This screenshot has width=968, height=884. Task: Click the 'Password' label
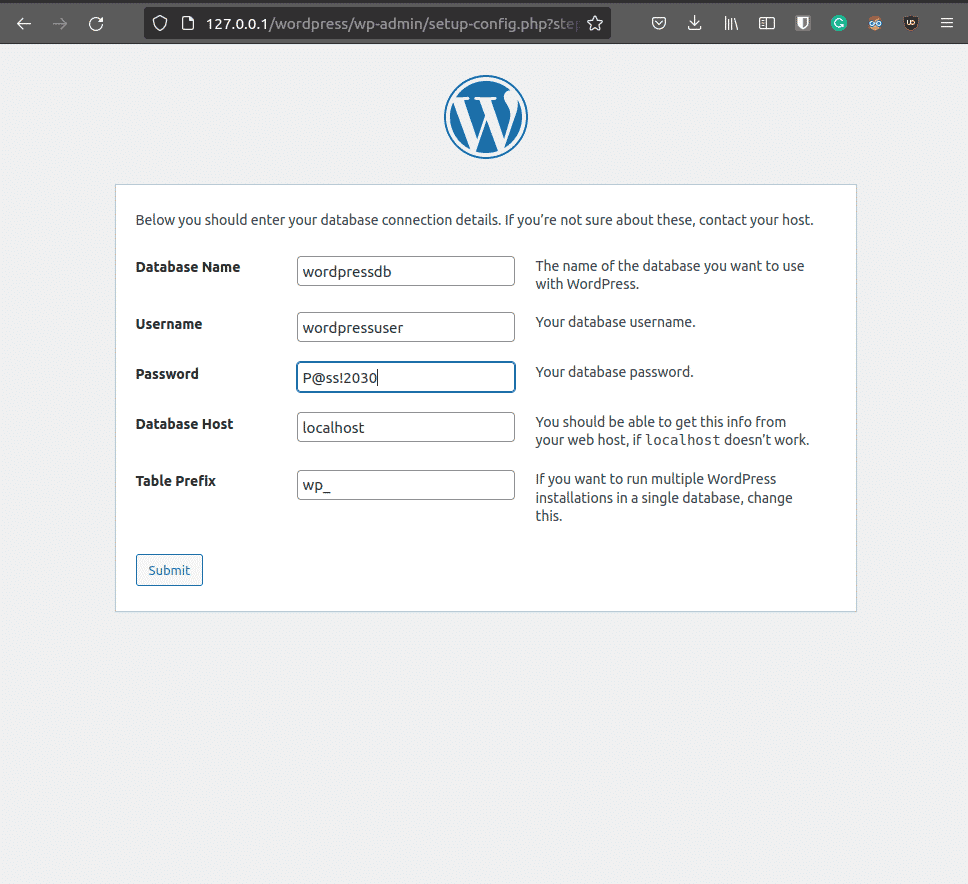167,374
